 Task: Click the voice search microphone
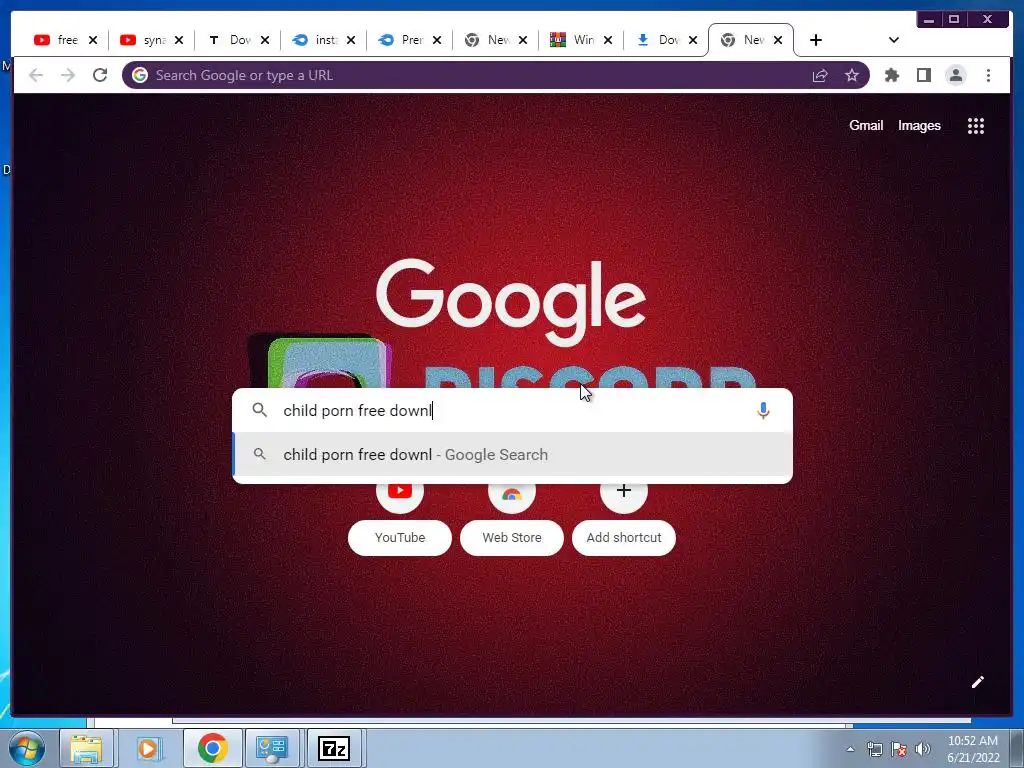click(763, 410)
